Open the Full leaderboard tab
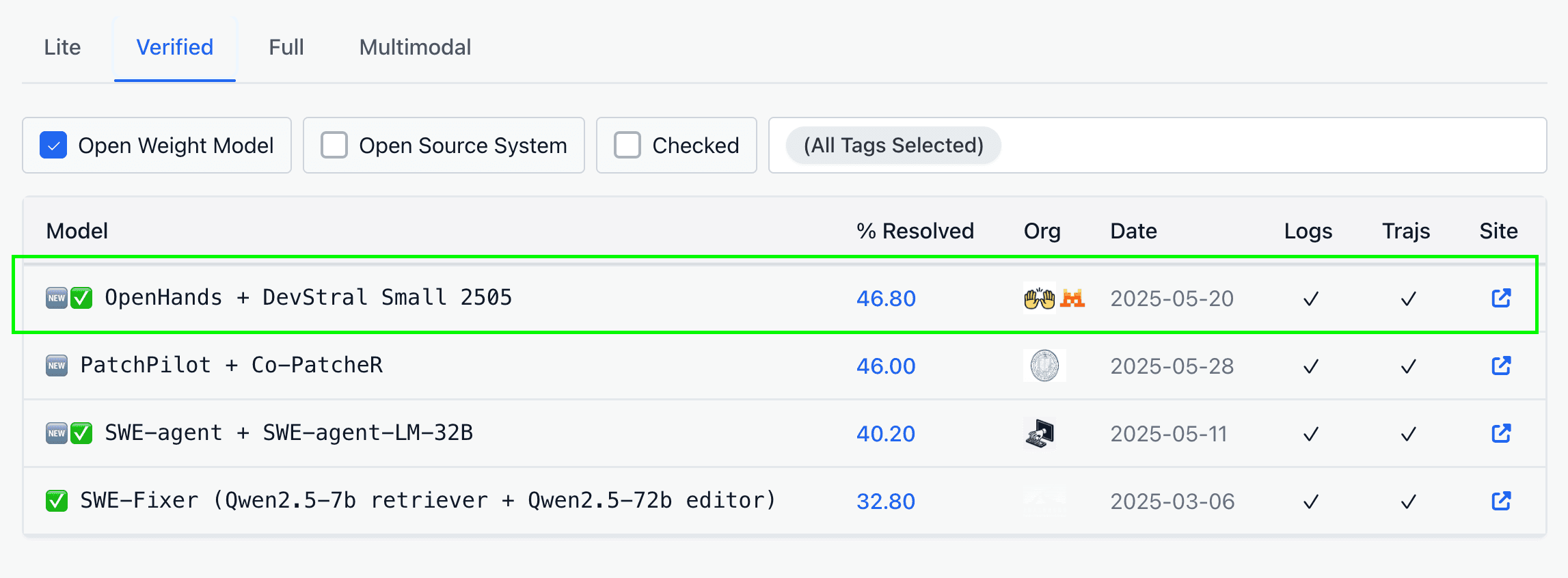 point(286,47)
